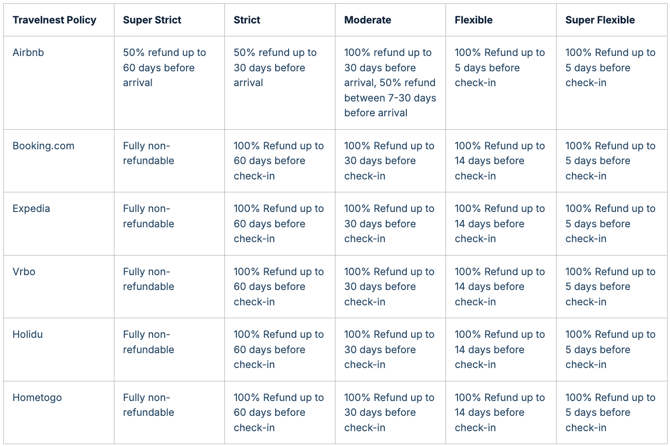
Task: Click Vrbo's Flexible 14 days refund cell
Action: pos(500,287)
